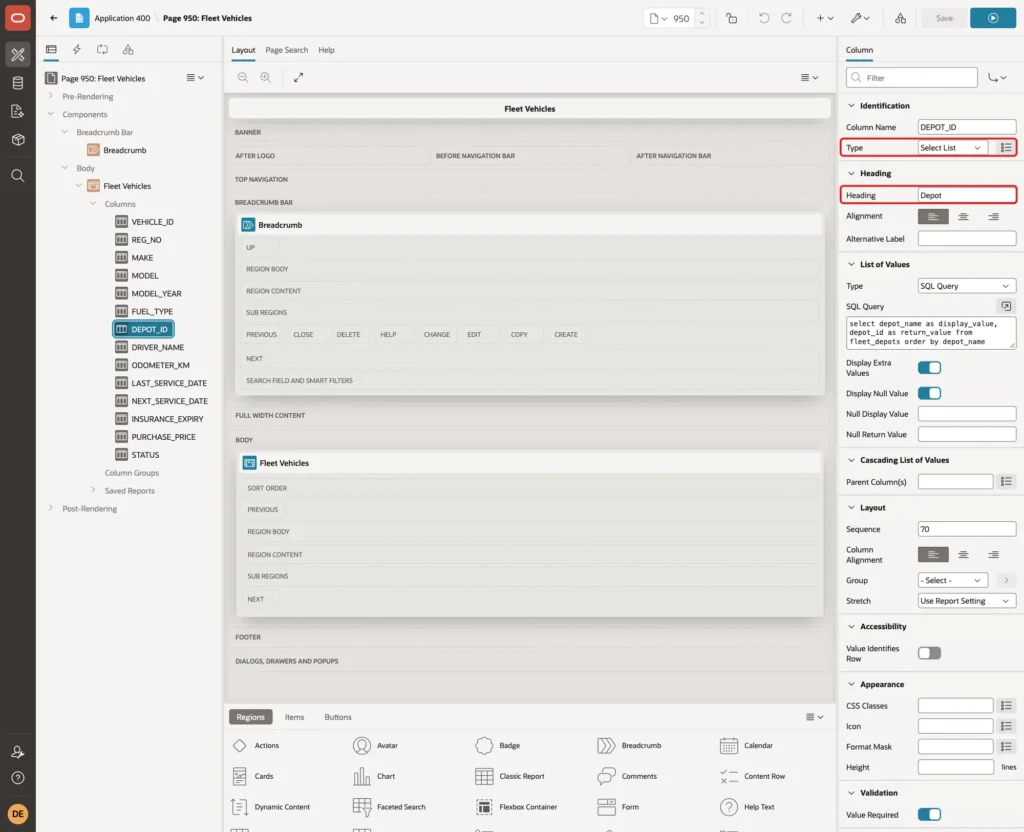Expand the layout to full screen
This screenshot has height=832, width=1024.
pyautogui.click(x=298, y=77)
